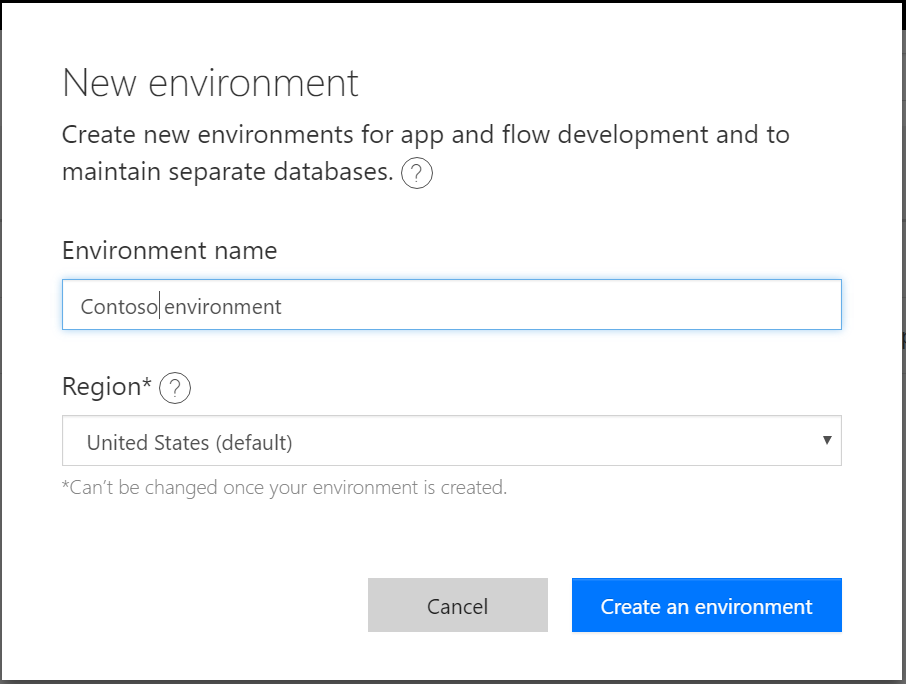Click the New environment dialog heading
906x684 pixels.
[x=210, y=83]
